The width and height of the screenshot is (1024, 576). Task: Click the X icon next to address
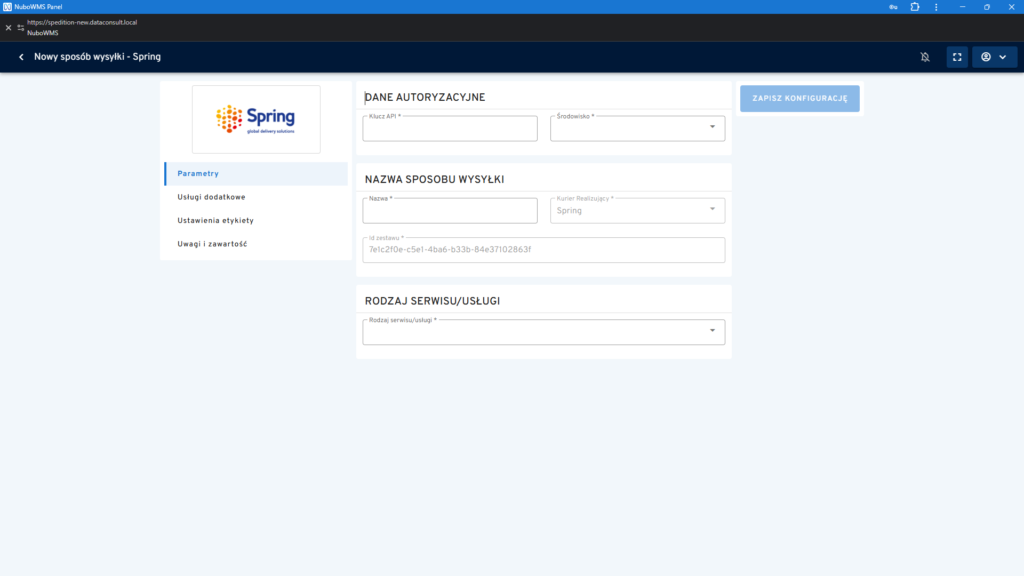8,27
